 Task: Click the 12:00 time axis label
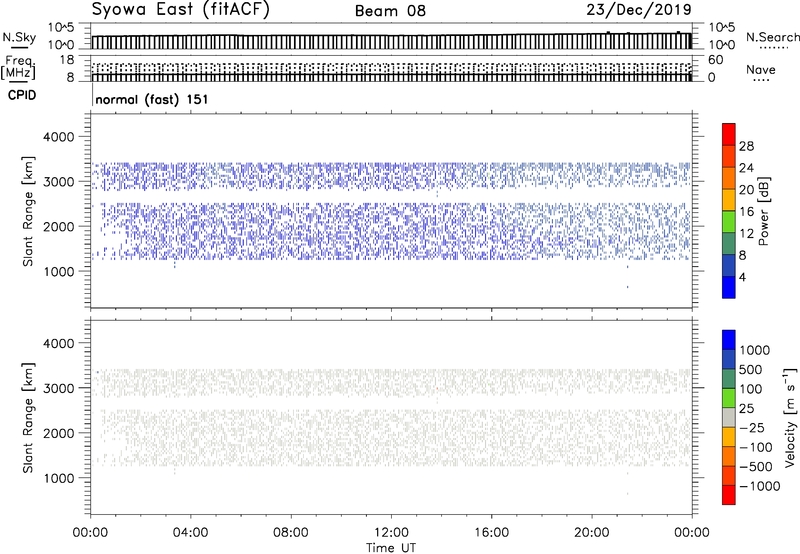click(x=391, y=533)
